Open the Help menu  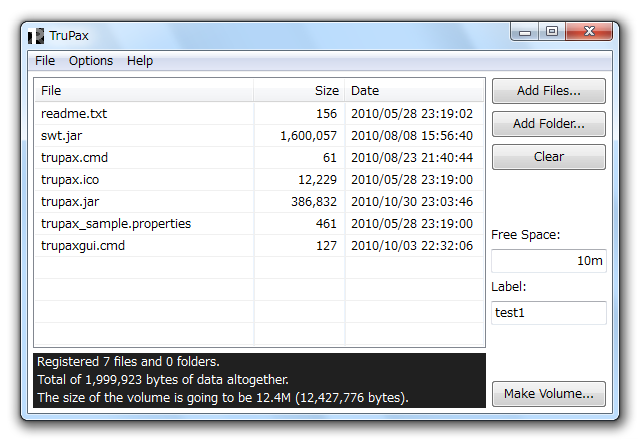pyautogui.click(x=140, y=60)
